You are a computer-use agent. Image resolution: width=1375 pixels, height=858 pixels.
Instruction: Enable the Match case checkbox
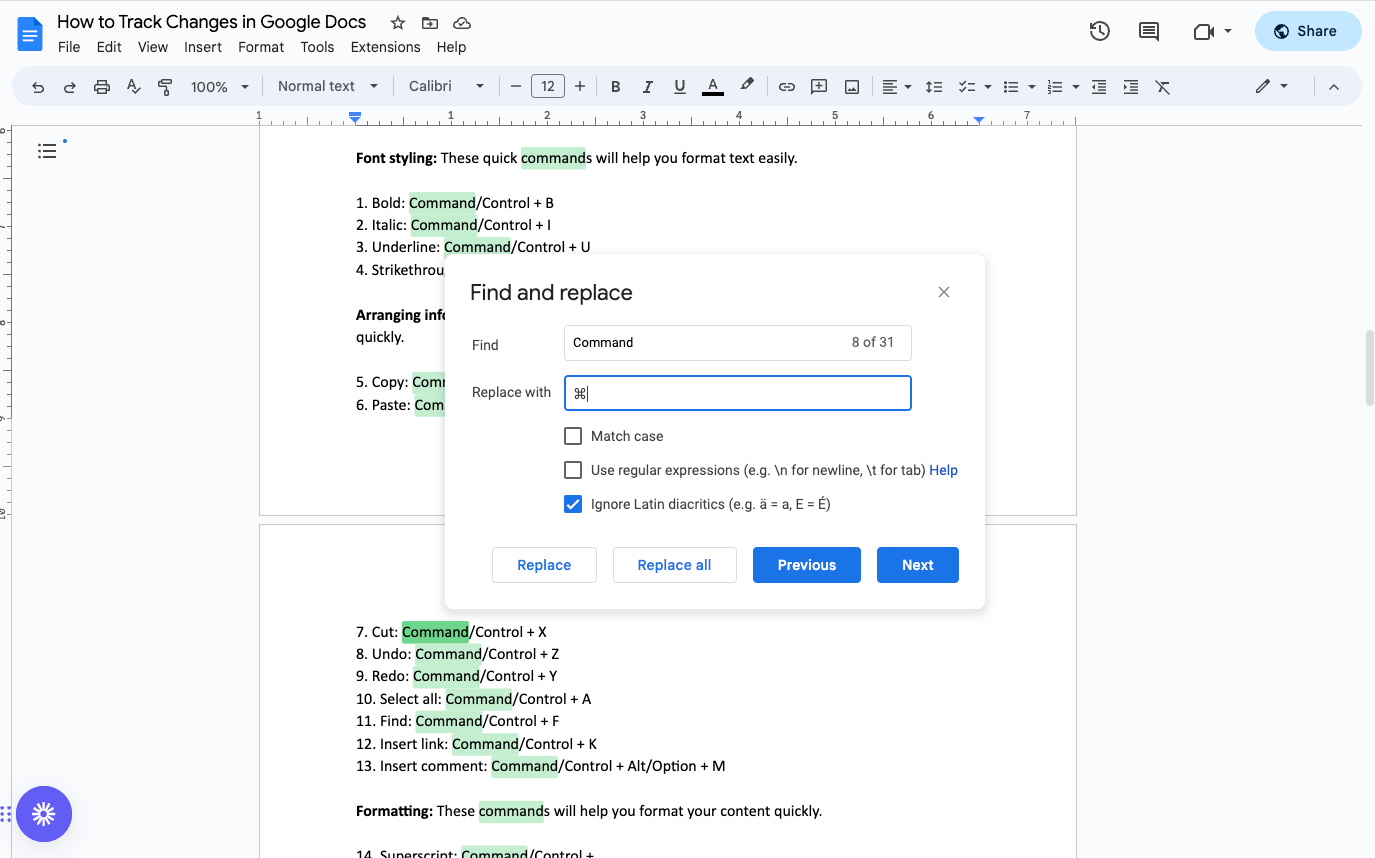click(x=573, y=436)
